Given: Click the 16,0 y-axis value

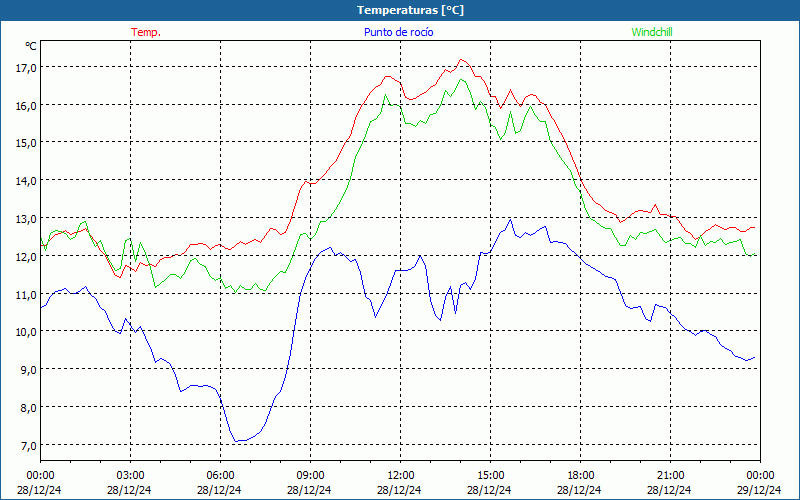Looking at the screenshot, I should (x=25, y=106).
